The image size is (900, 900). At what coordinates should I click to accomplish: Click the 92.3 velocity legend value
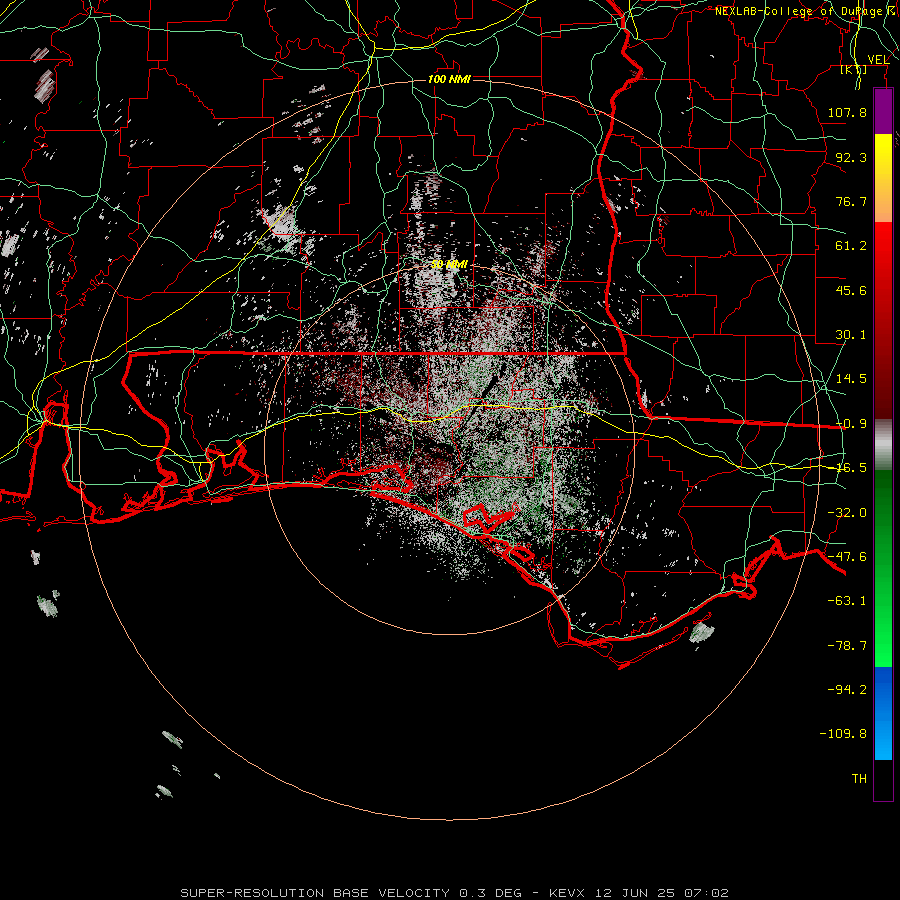click(x=851, y=157)
